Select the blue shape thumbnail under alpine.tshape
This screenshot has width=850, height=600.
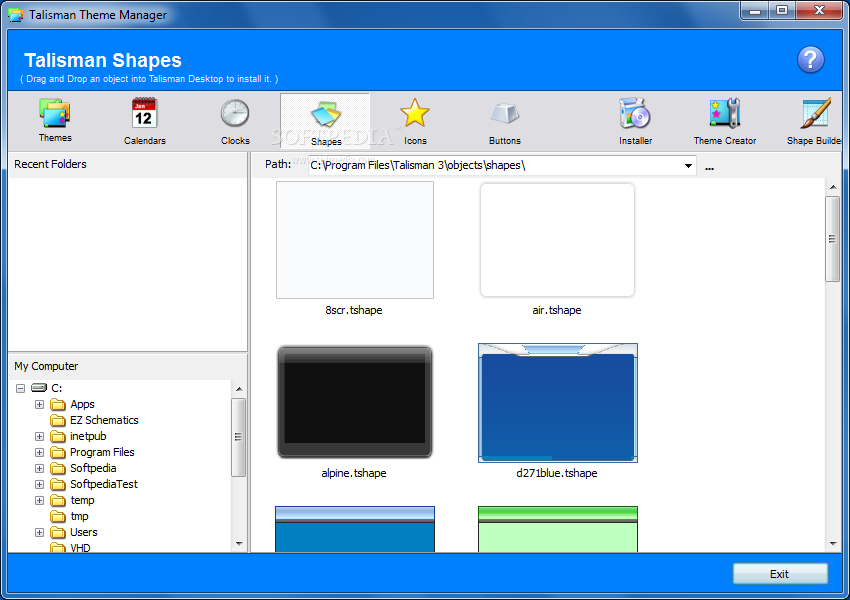[x=355, y=529]
